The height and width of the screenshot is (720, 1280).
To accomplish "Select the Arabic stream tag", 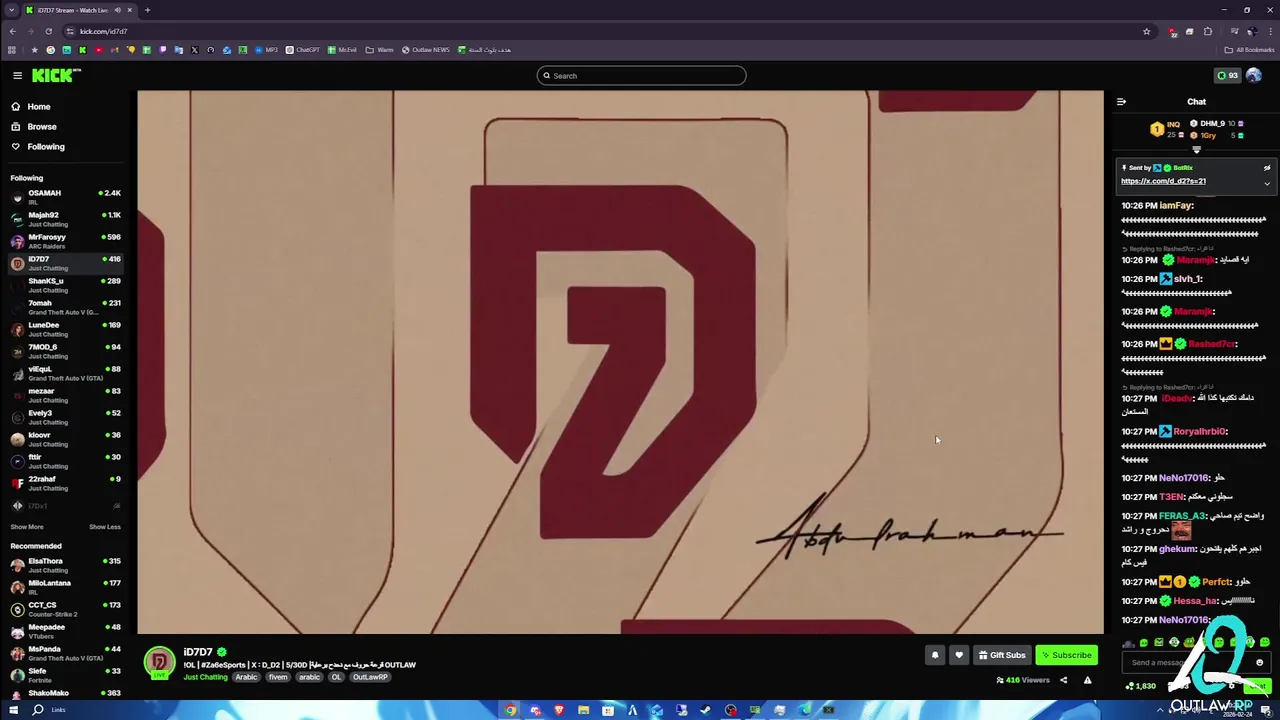I will pos(246,677).
